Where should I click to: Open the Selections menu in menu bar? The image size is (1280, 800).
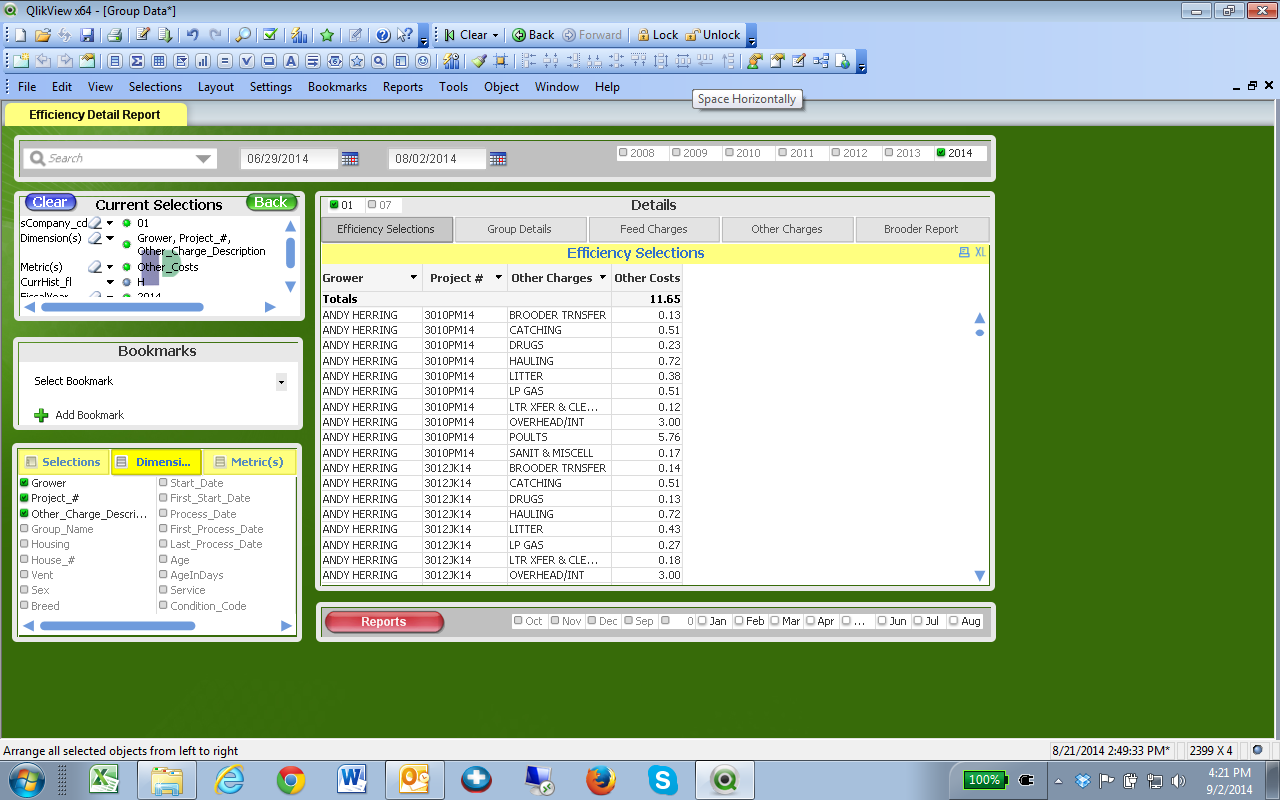pyautogui.click(x=155, y=87)
